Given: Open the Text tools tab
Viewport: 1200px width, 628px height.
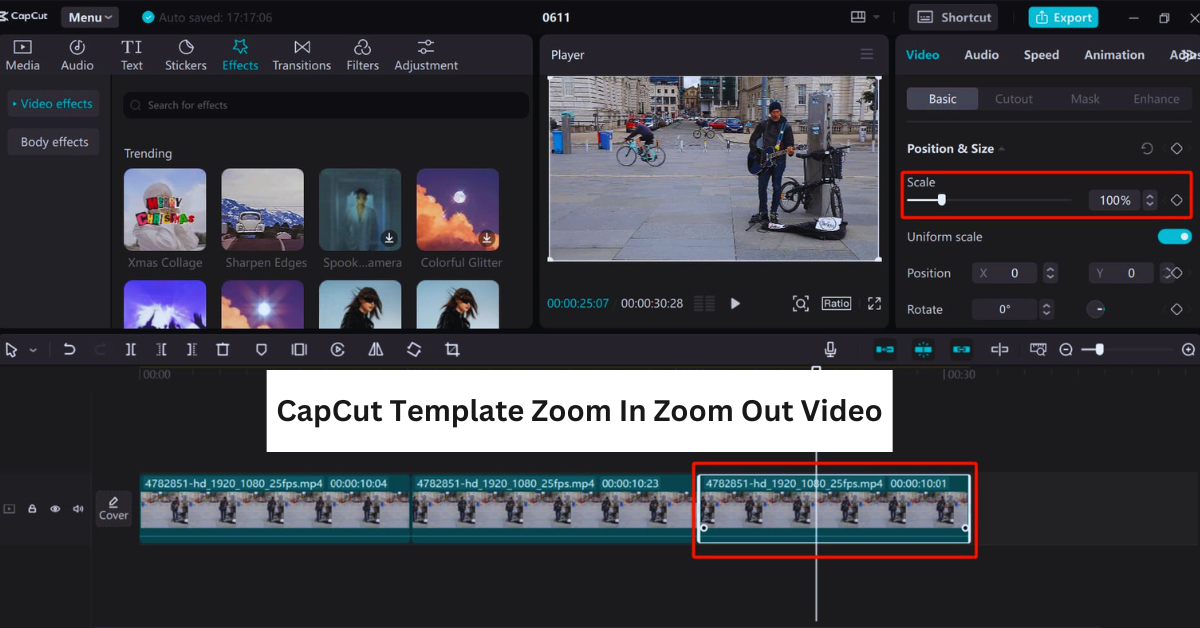Looking at the screenshot, I should [132, 55].
